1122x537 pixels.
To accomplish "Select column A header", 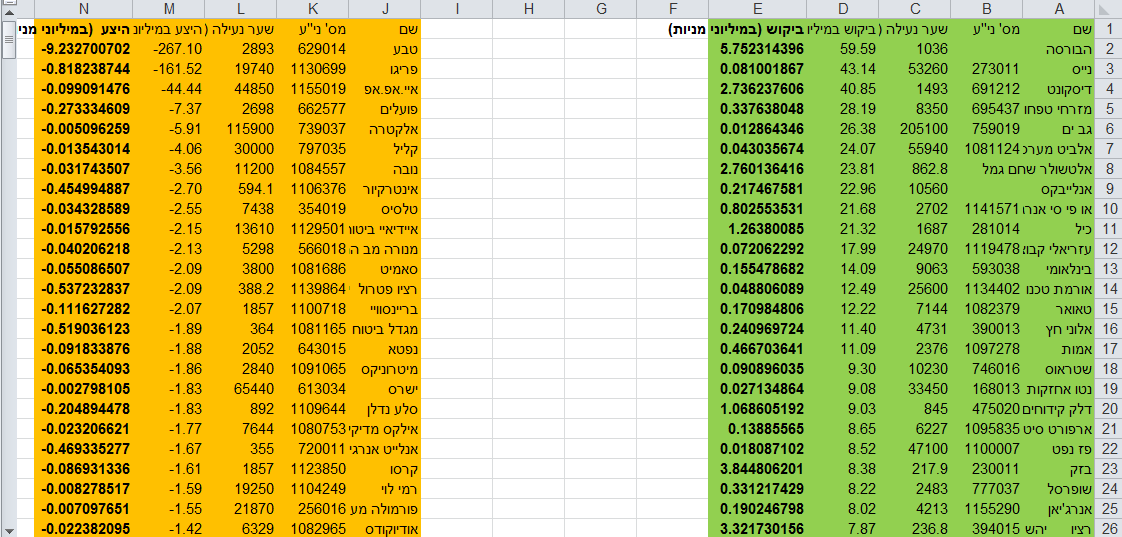I will [x=1059, y=9].
